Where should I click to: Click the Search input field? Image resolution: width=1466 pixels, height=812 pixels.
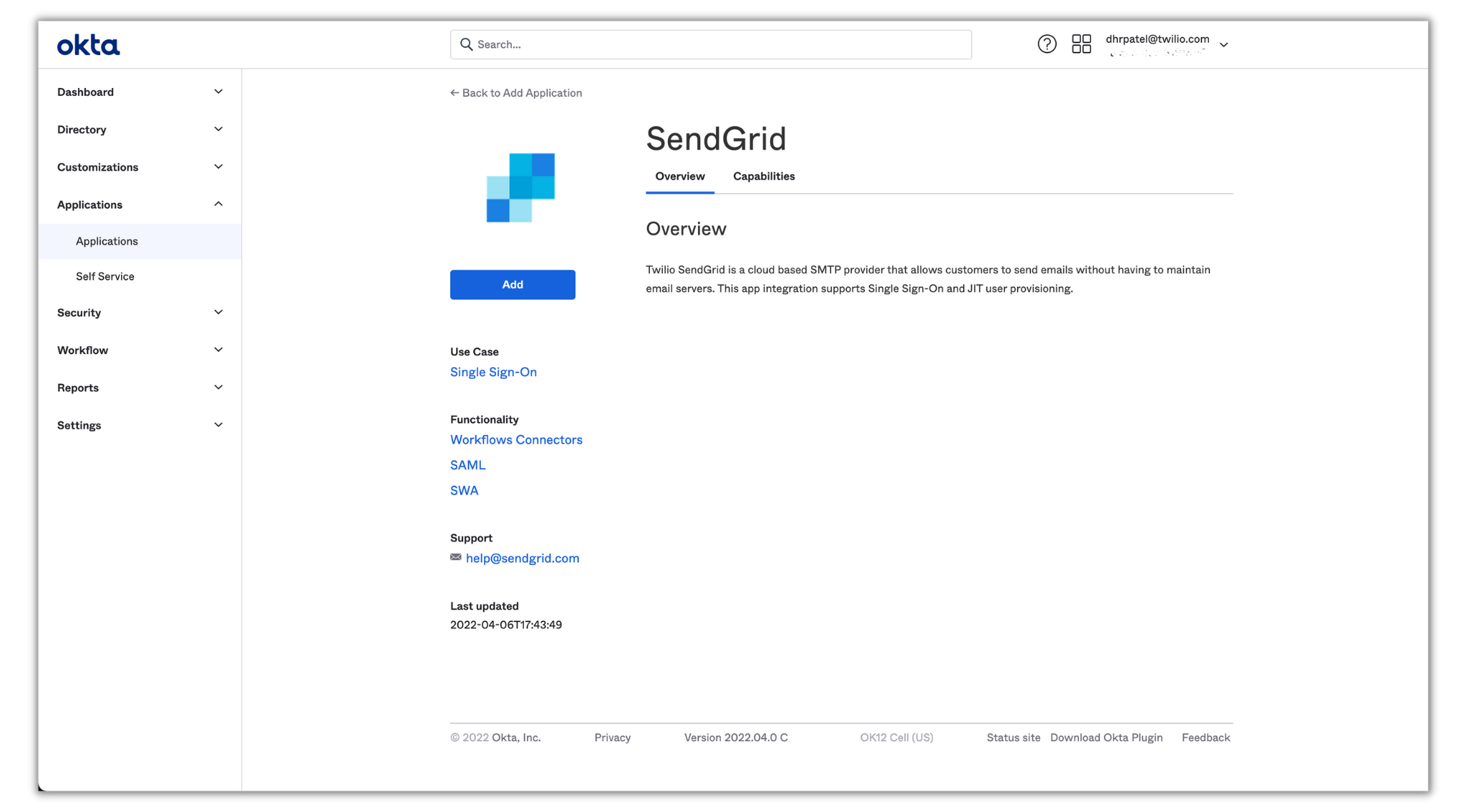coord(711,44)
